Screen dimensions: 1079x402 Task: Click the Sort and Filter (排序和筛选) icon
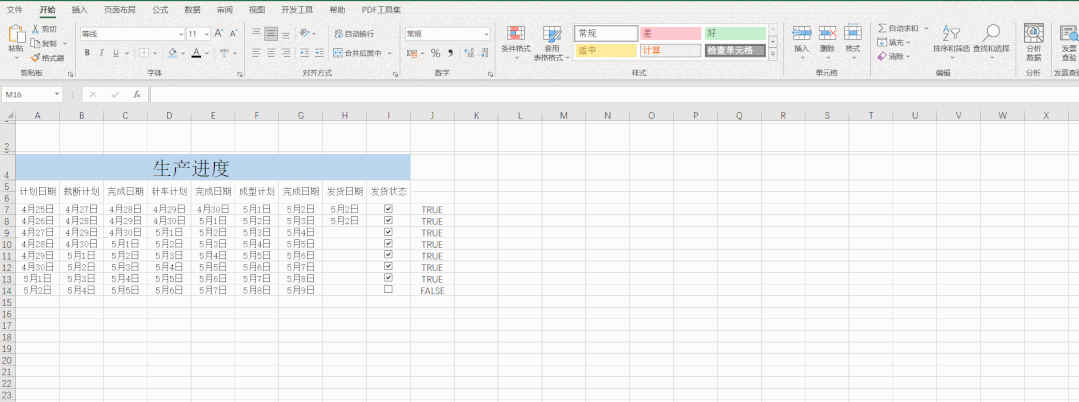coord(951,33)
